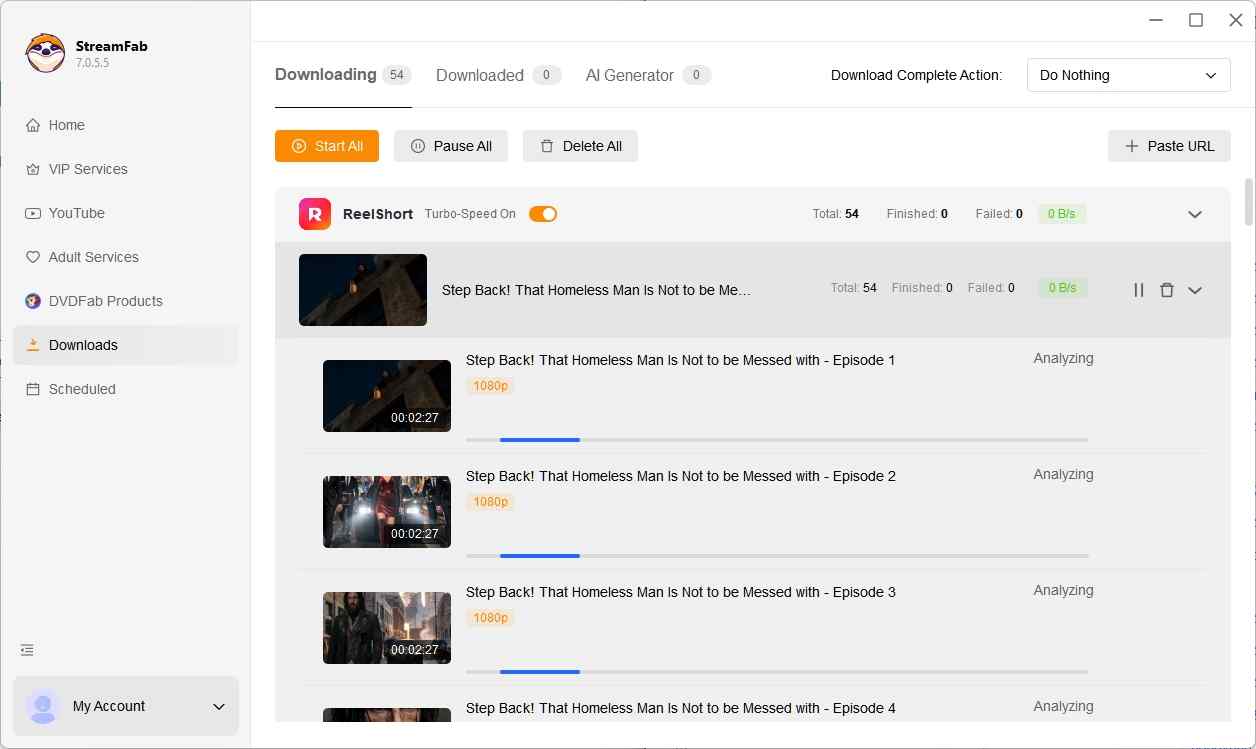Click Analyzing status of Episode 2
Viewport: 1256px width, 749px height.
pyautogui.click(x=1063, y=474)
